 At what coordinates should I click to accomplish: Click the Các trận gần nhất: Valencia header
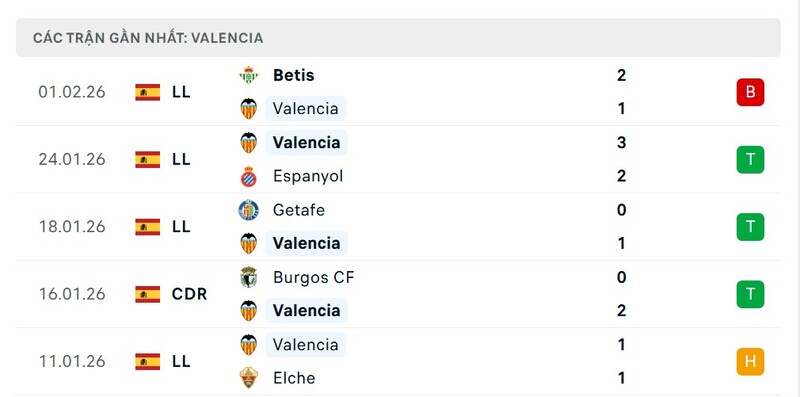[148, 38]
